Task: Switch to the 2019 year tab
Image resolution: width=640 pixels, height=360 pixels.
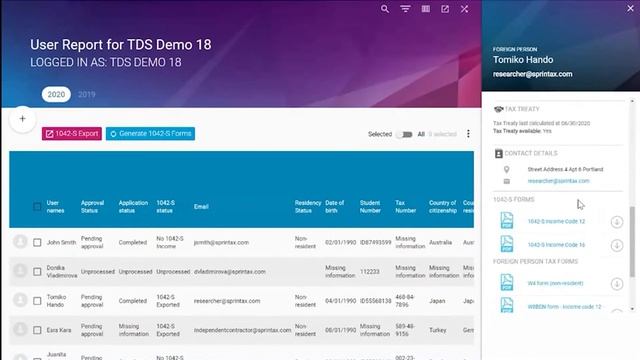Action: pyautogui.click(x=87, y=95)
